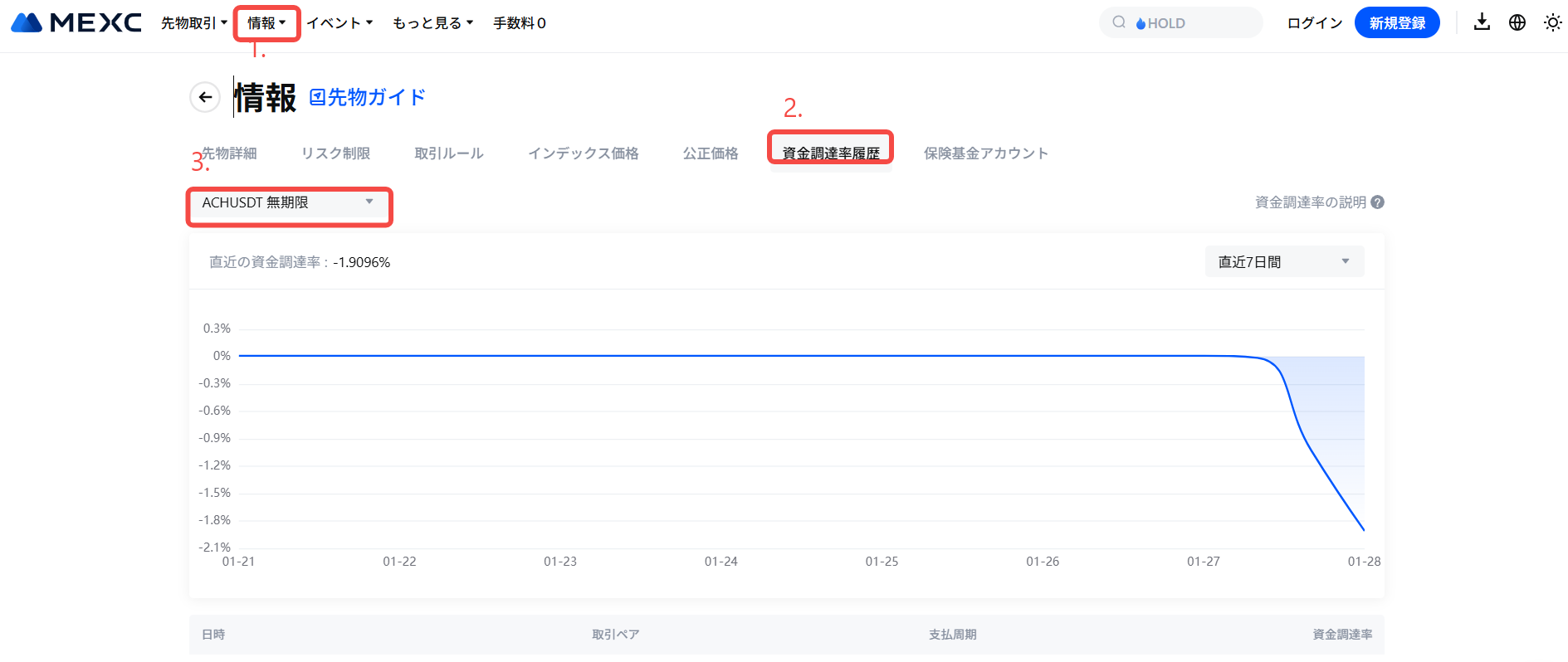
Task: Click the ログイン link
Action: click(1314, 23)
